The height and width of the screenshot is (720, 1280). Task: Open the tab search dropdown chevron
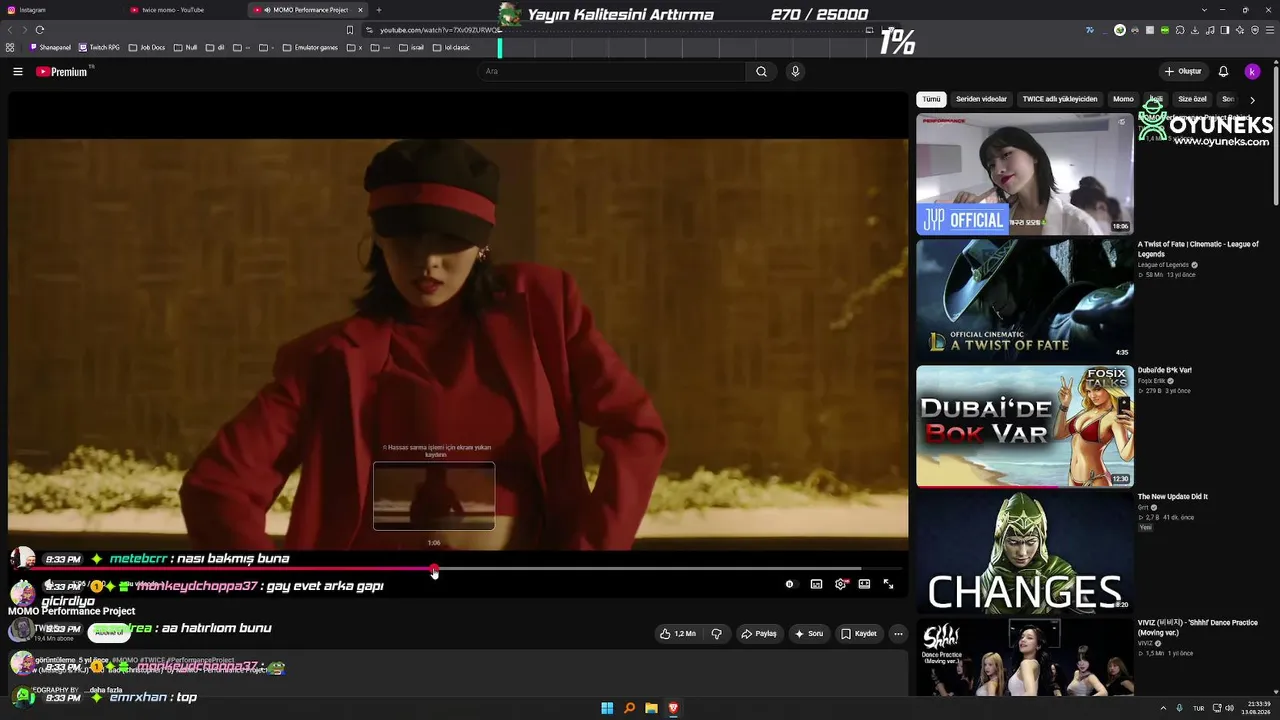click(x=1204, y=10)
